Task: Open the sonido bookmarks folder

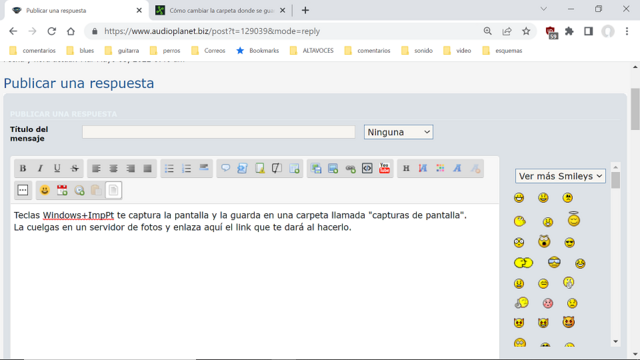Action: coord(417,51)
